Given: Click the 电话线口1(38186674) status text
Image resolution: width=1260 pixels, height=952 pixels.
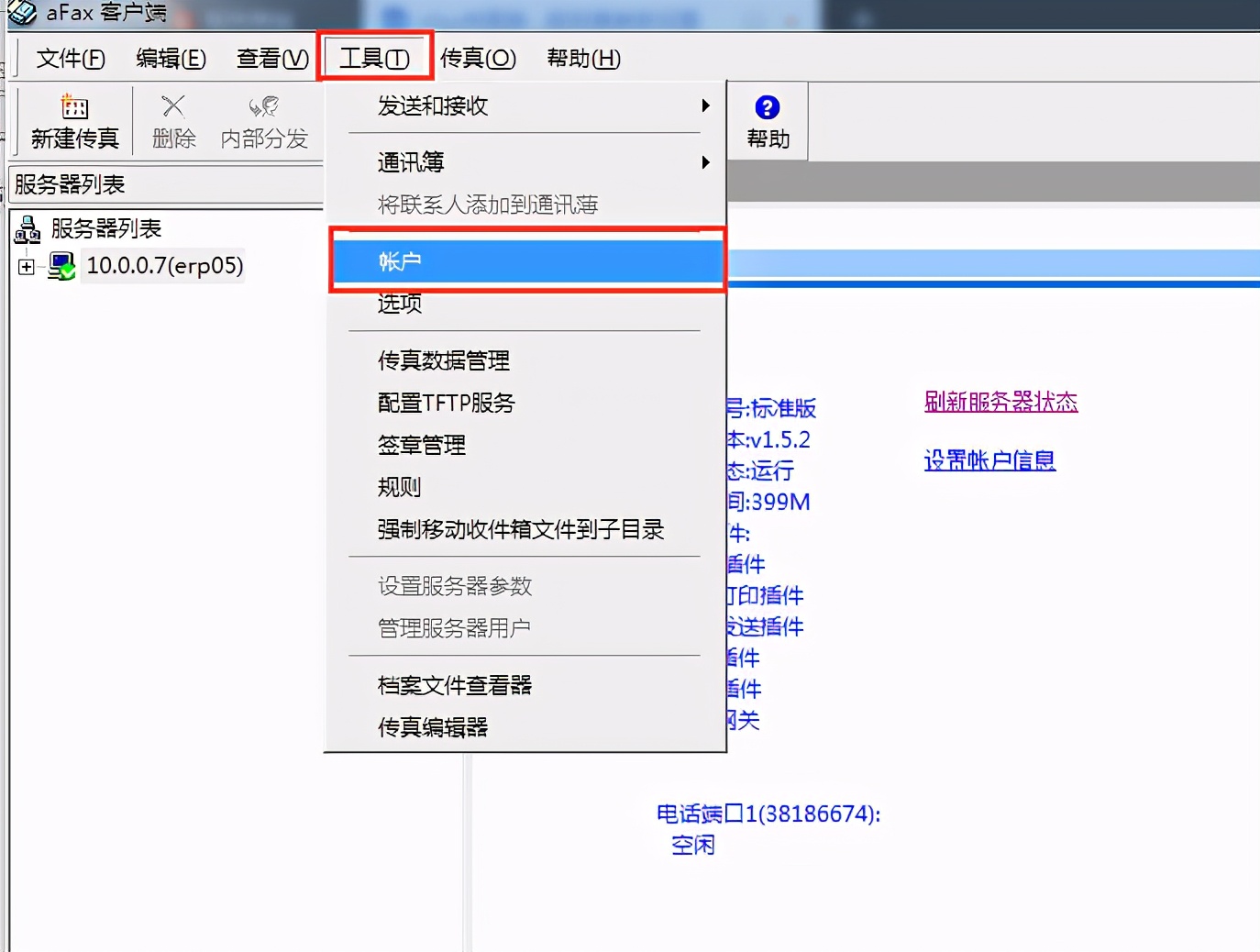Looking at the screenshot, I should click(x=768, y=814).
